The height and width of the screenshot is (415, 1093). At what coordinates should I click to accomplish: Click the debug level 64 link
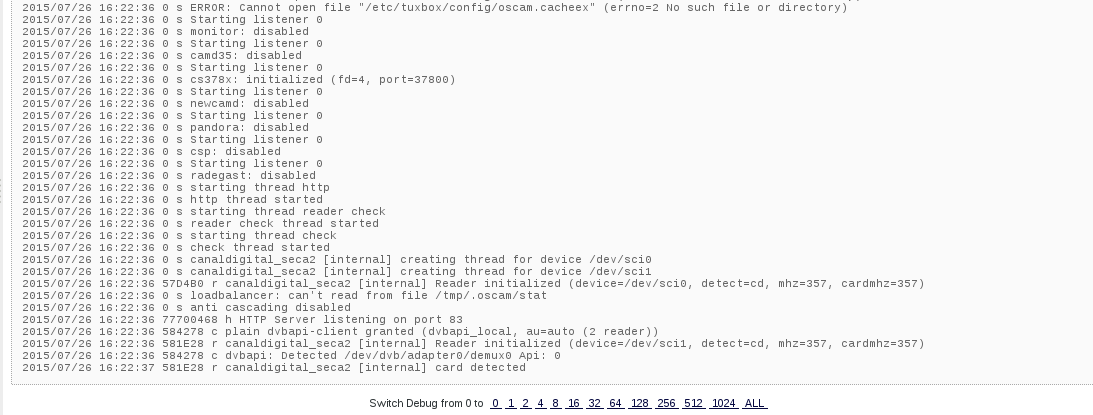616,403
